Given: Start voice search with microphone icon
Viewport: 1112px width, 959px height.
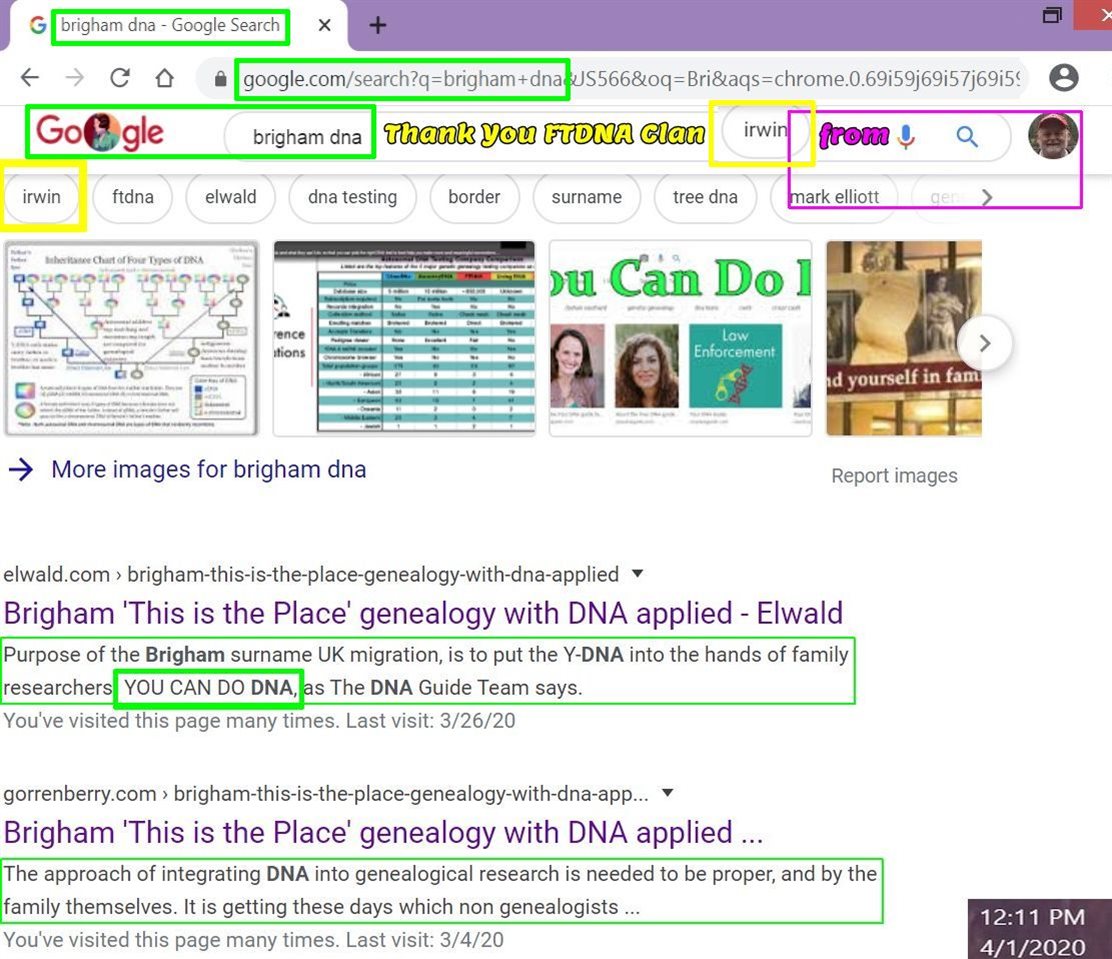Looking at the screenshot, I should click(906, 137).
